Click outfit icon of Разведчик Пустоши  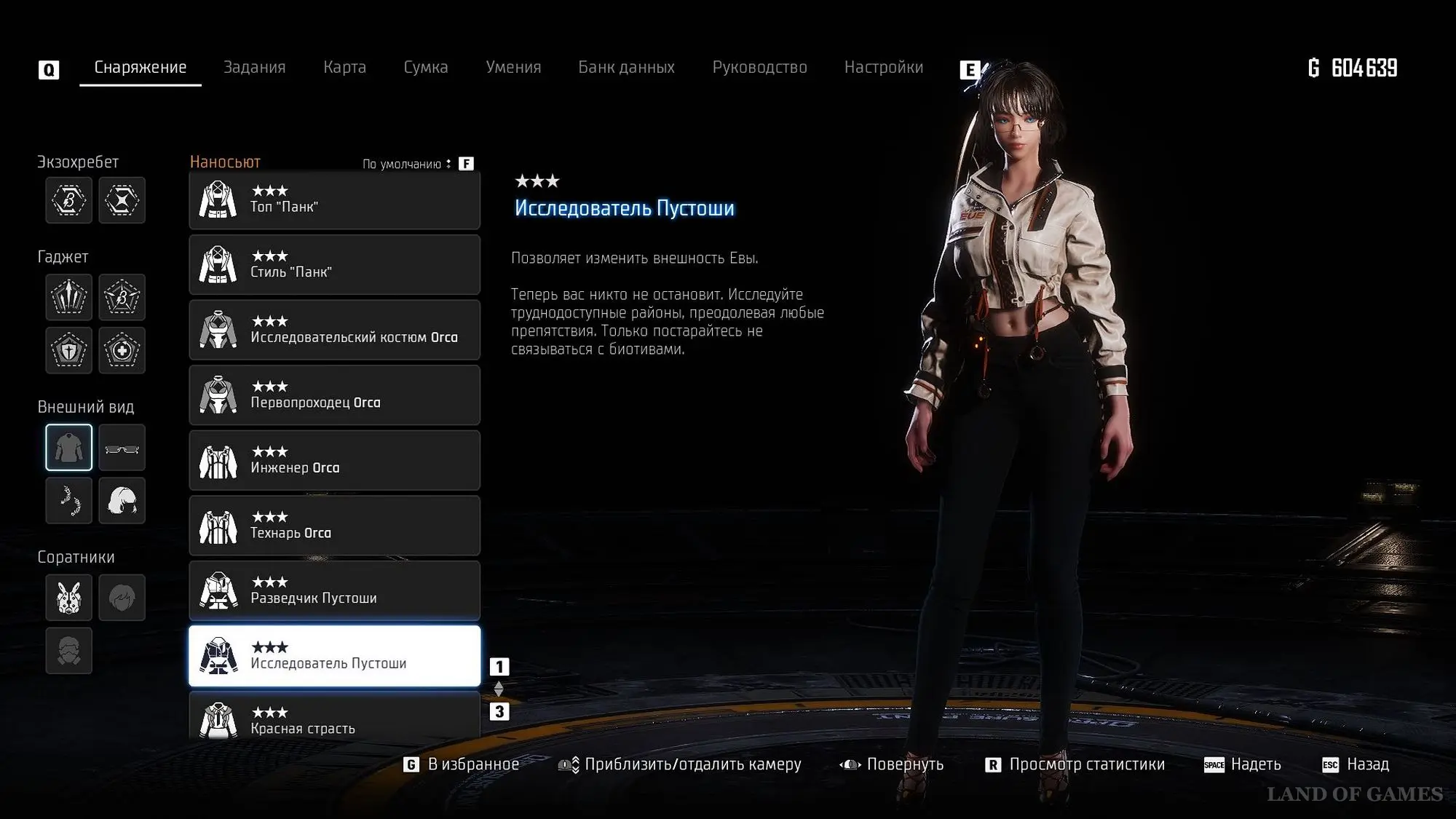pyautogui.click(x=218, y=591)
